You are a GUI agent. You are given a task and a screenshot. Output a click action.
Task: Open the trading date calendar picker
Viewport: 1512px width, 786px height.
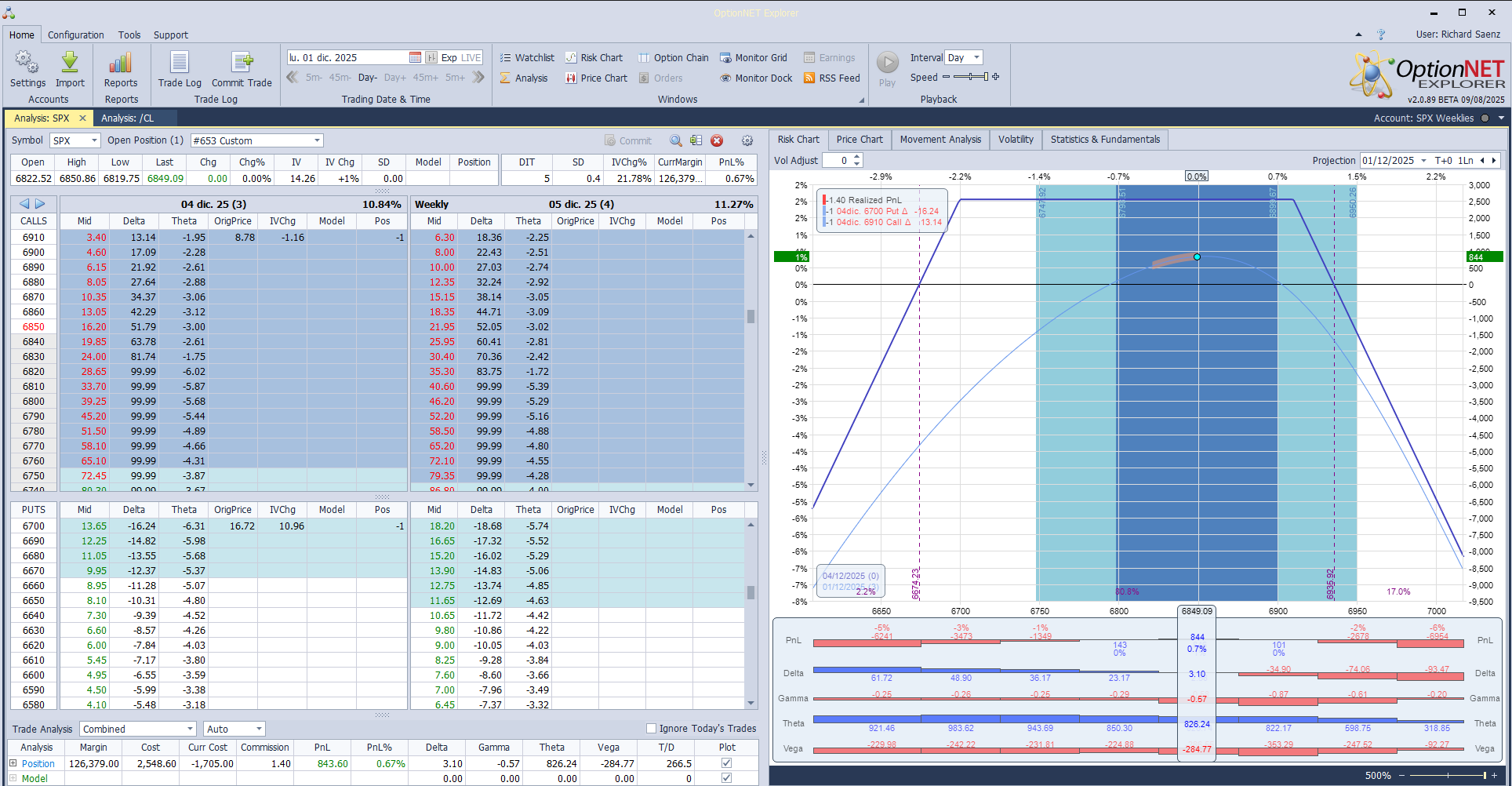point(415,57)
